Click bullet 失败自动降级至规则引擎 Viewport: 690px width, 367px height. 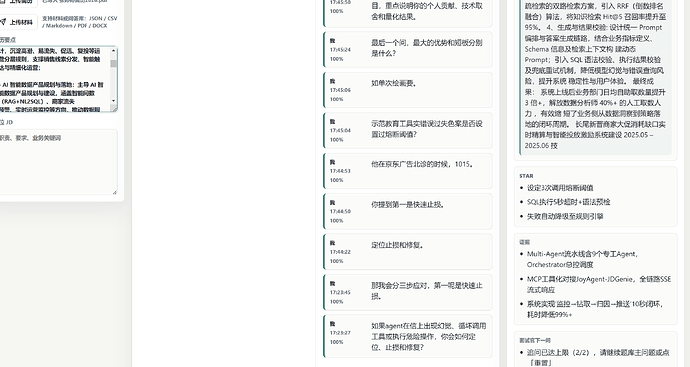pos(565,216)
